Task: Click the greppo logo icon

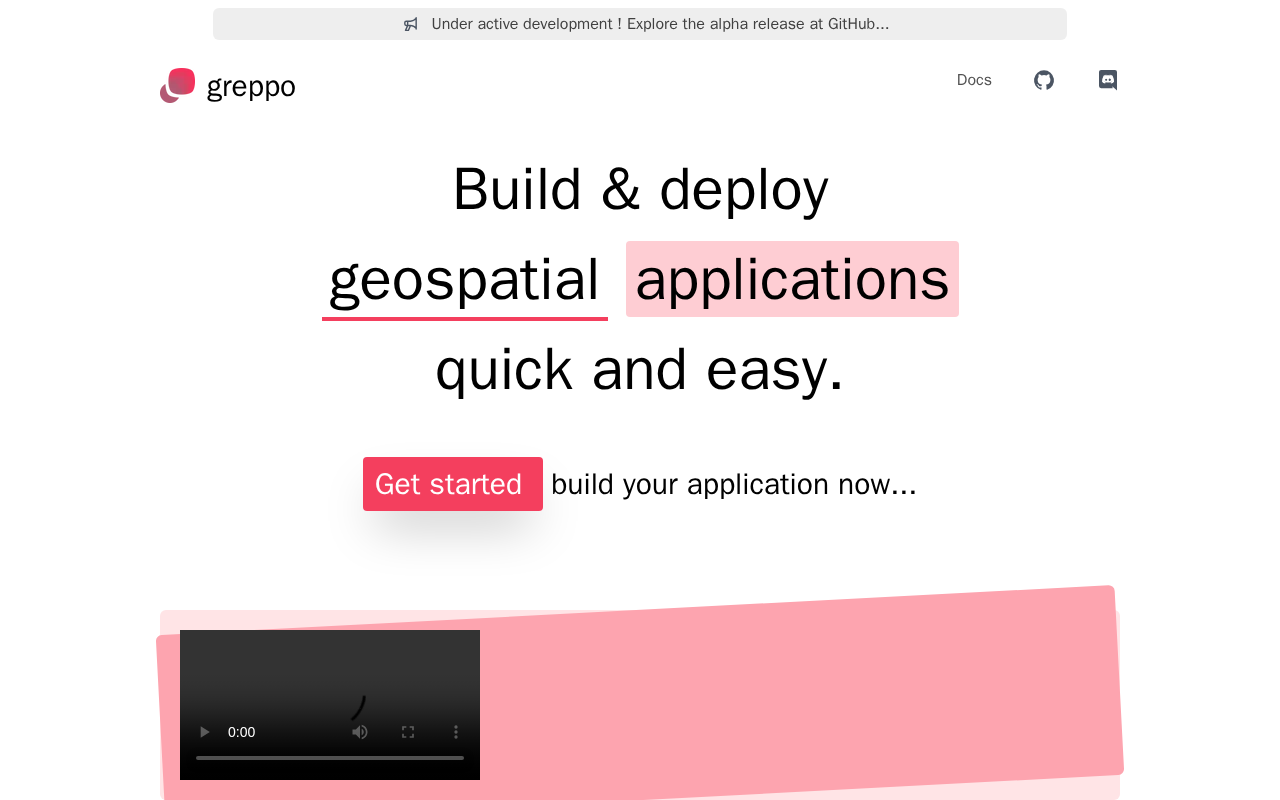Action: coord(178,86)
